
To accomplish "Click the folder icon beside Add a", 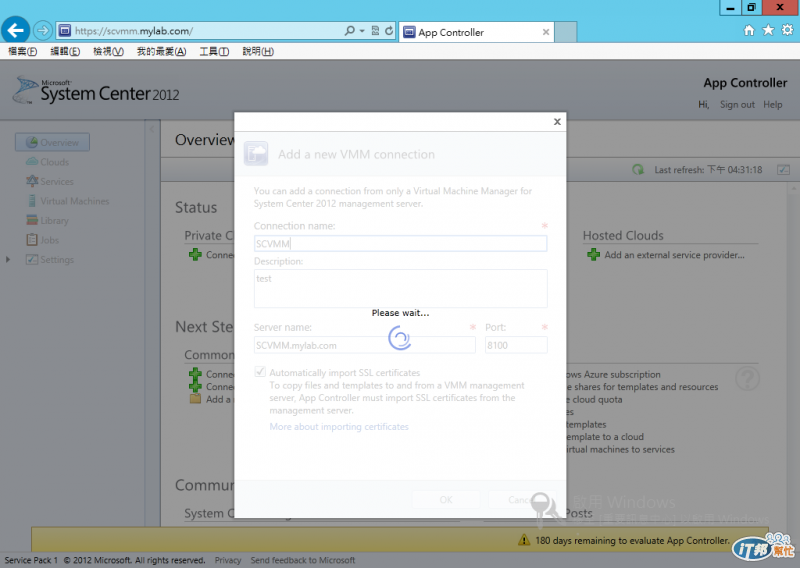I will [x=195, y=399].
